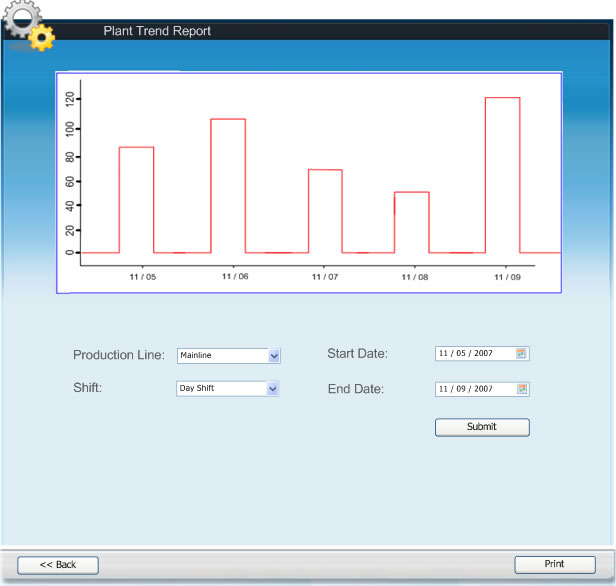Expand the Production Line dropdown arrow
616x586 pixels.
click(x=274, y=355)
